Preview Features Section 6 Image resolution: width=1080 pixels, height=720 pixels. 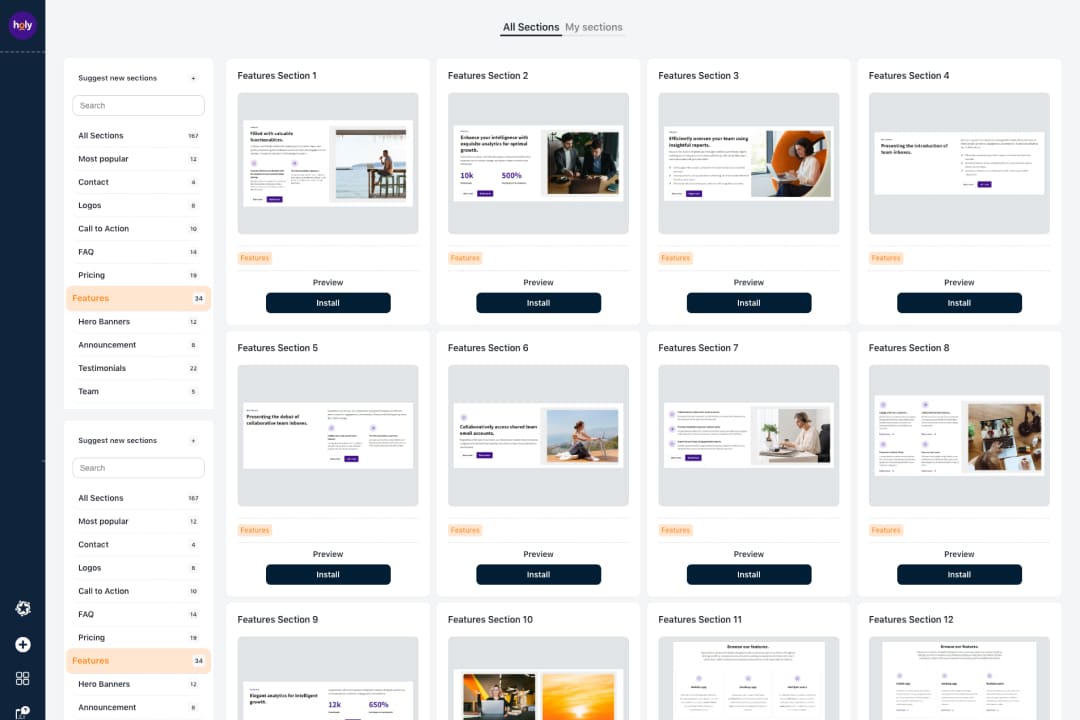point(539,554)
